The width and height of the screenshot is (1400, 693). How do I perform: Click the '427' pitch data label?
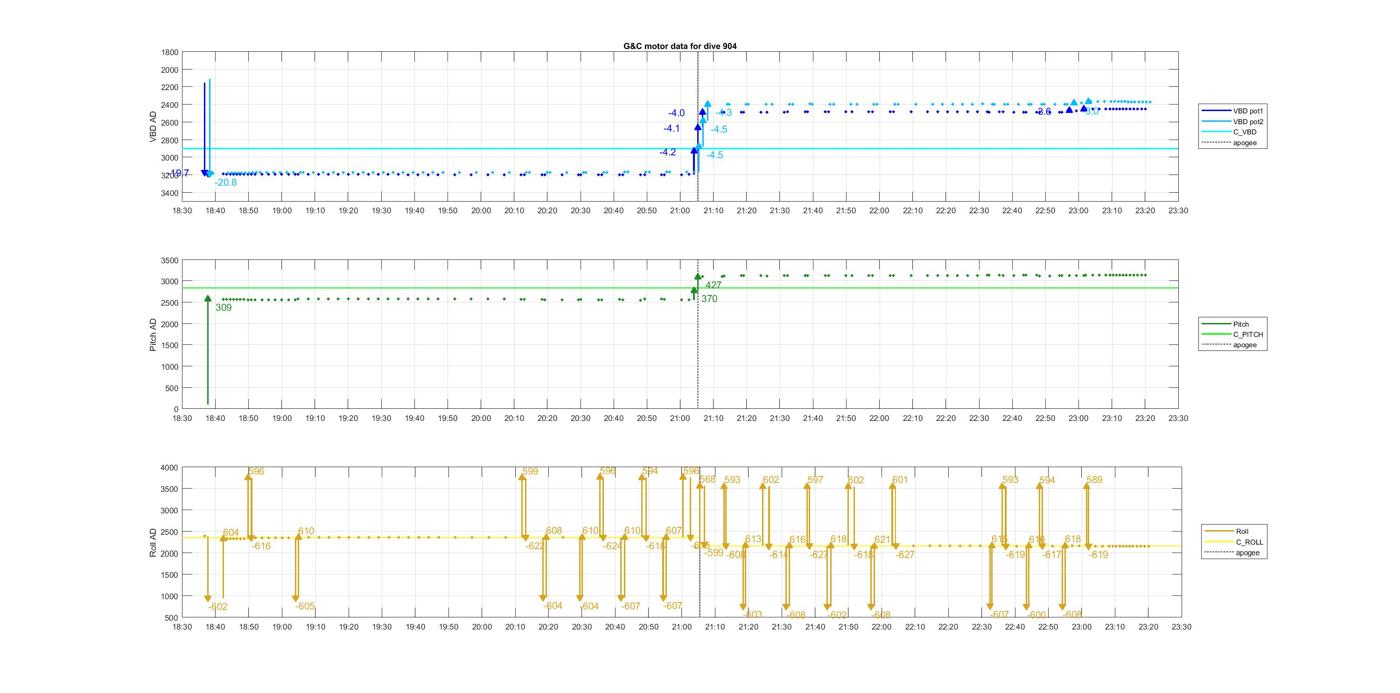[714, 286]
